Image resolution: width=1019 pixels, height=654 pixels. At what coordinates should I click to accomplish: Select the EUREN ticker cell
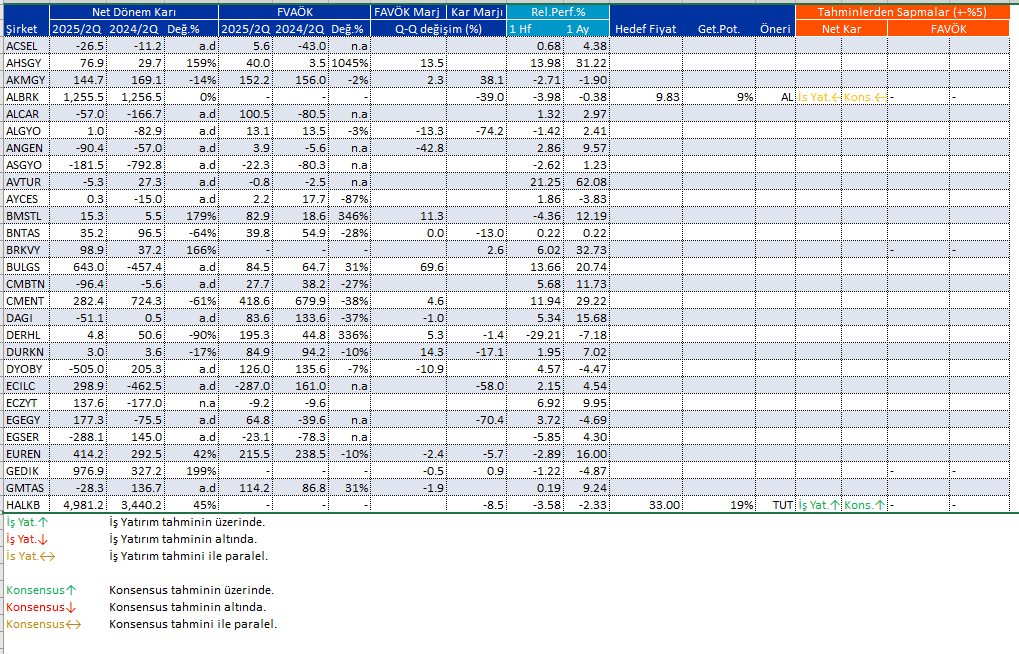coord(22,454)
